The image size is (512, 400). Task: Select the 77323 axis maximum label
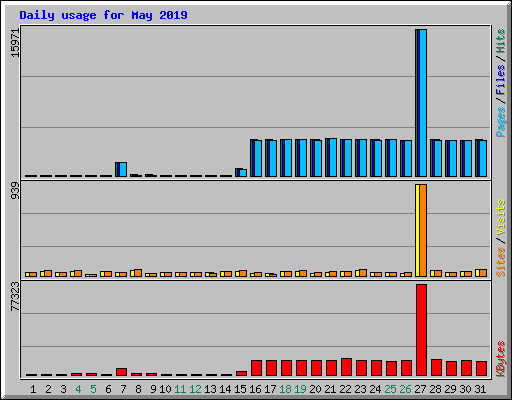[x=15, y=296]
